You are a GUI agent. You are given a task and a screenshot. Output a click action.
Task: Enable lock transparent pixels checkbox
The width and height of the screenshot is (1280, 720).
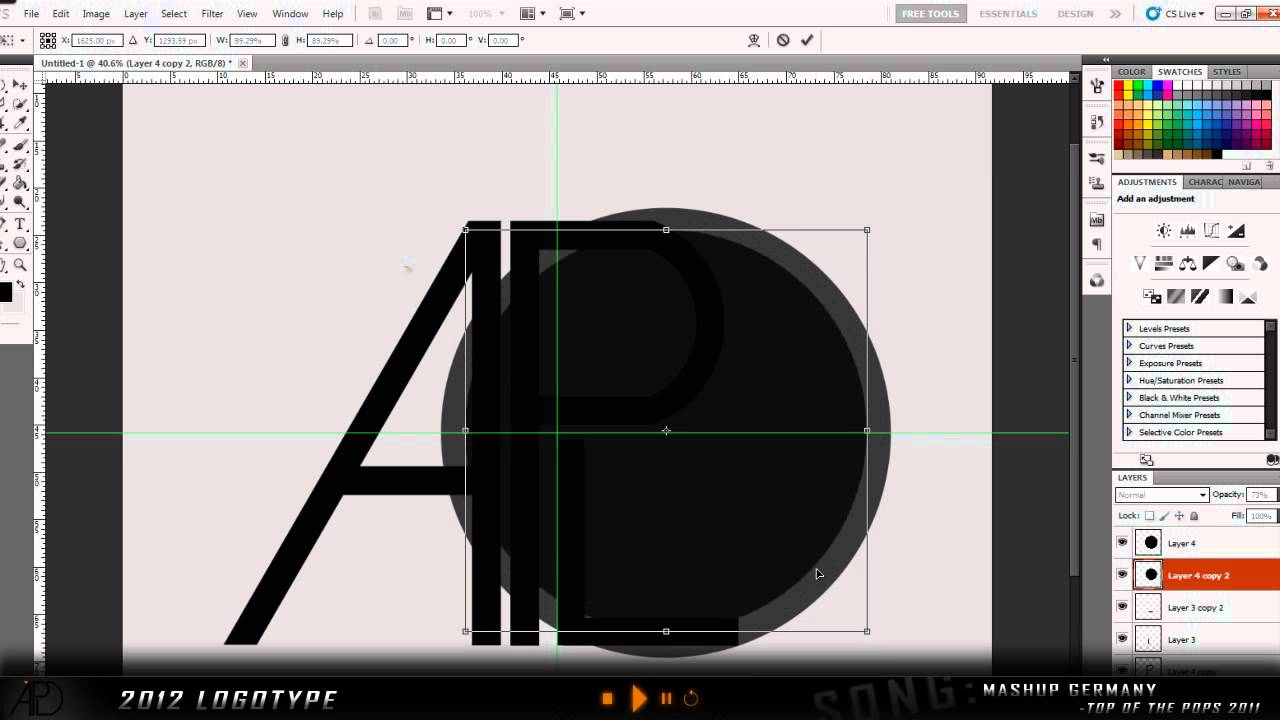point(1149,516)
